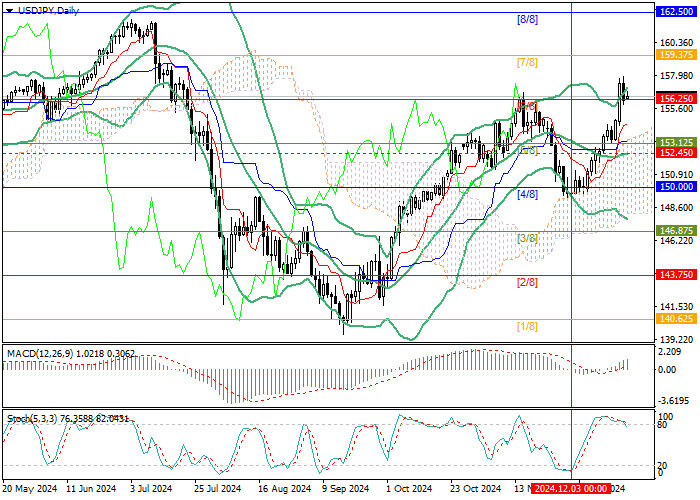Select the [7/8] Murrey level label

tap(528, 63)
